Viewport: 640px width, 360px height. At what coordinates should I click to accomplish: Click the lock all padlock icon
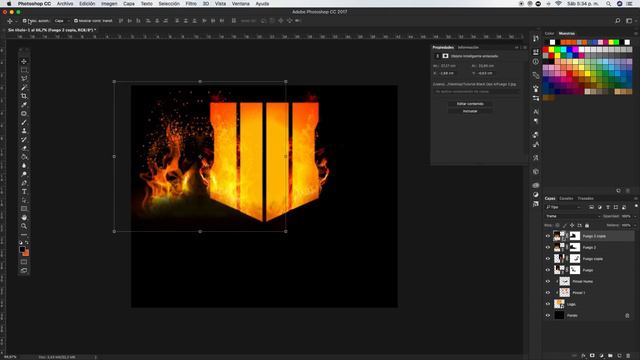tap(587, 225)
